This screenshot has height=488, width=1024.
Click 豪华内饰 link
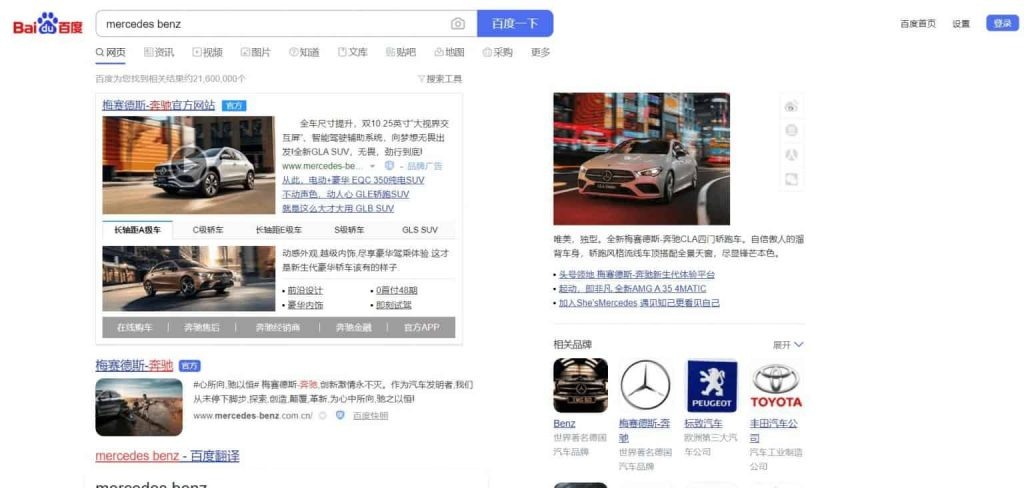[305, 305]
